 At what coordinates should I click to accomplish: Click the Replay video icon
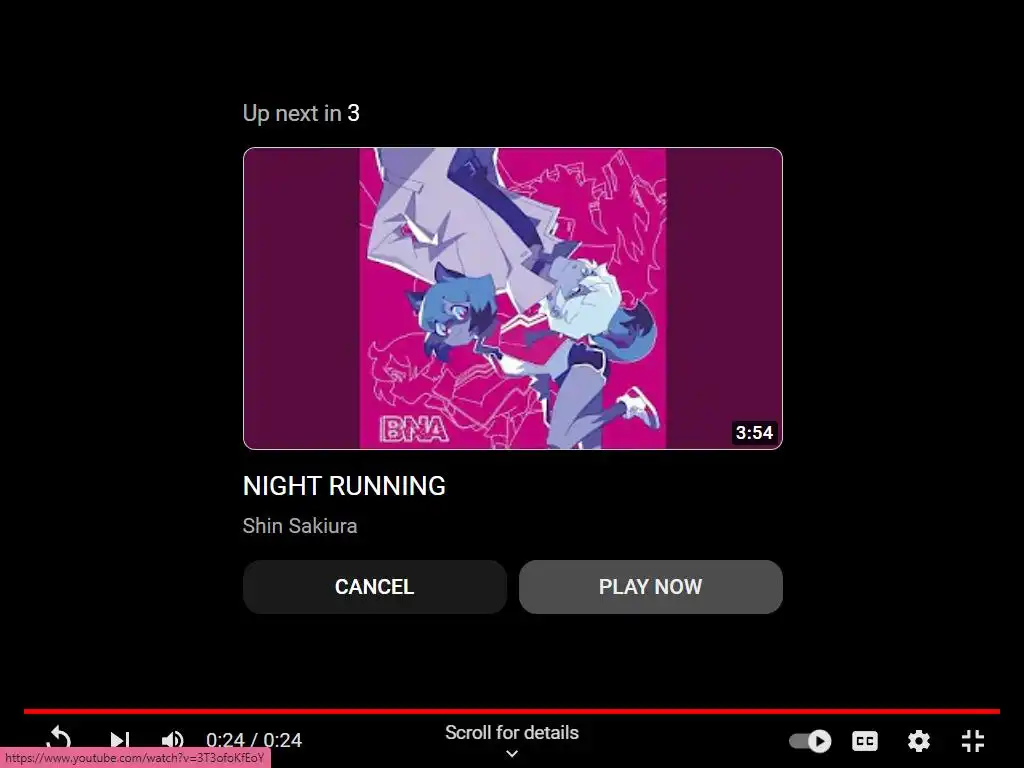tap(59, 738)
